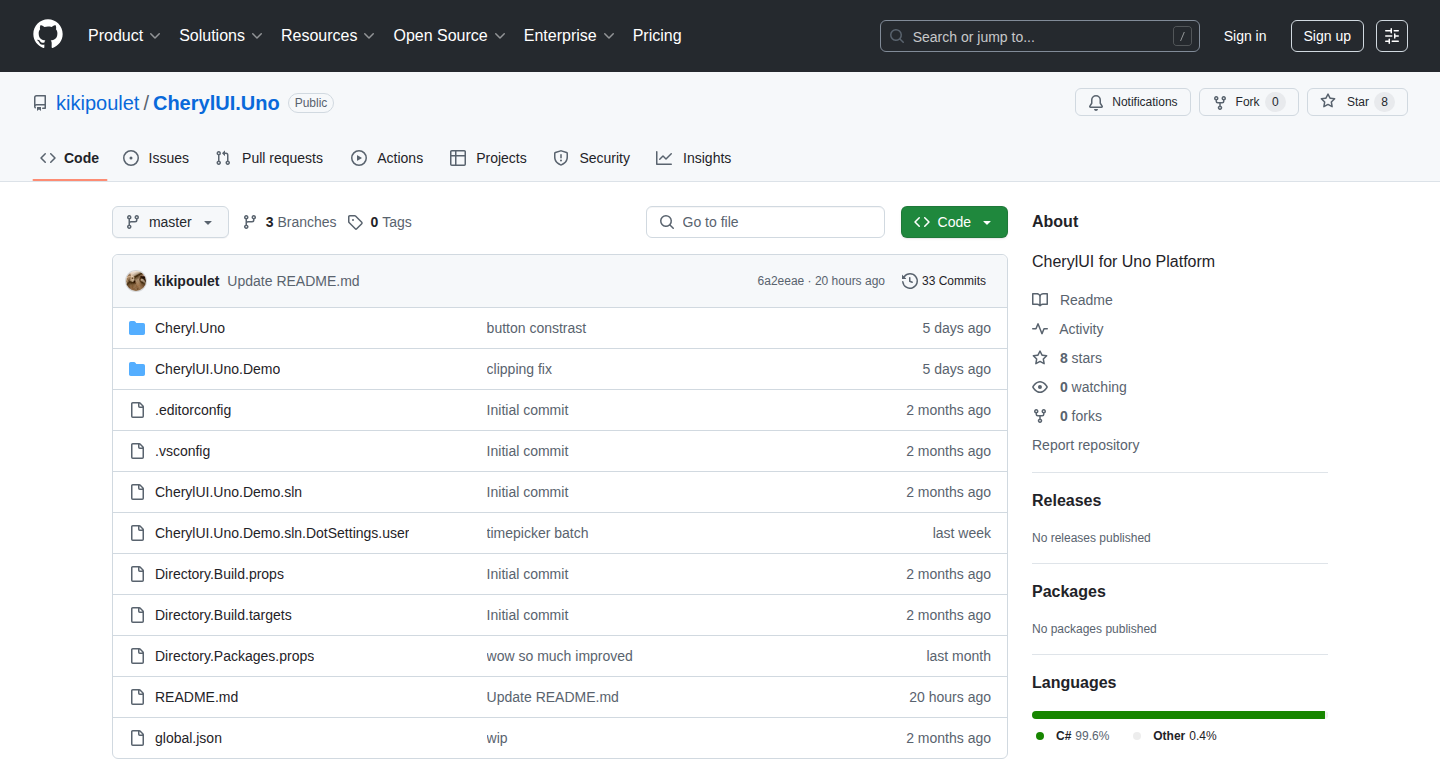Click the Fork button

click(x=1248, y=102)
